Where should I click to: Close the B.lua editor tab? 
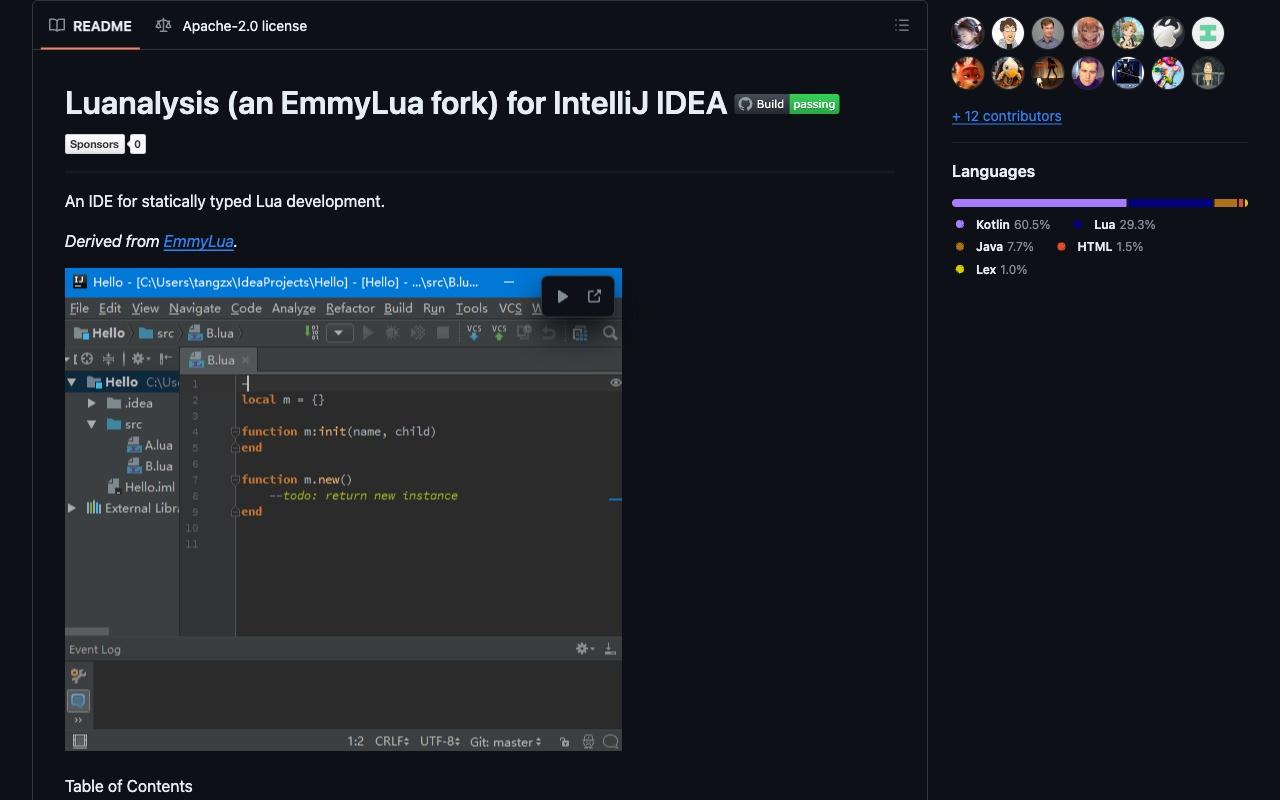(245, 360)
